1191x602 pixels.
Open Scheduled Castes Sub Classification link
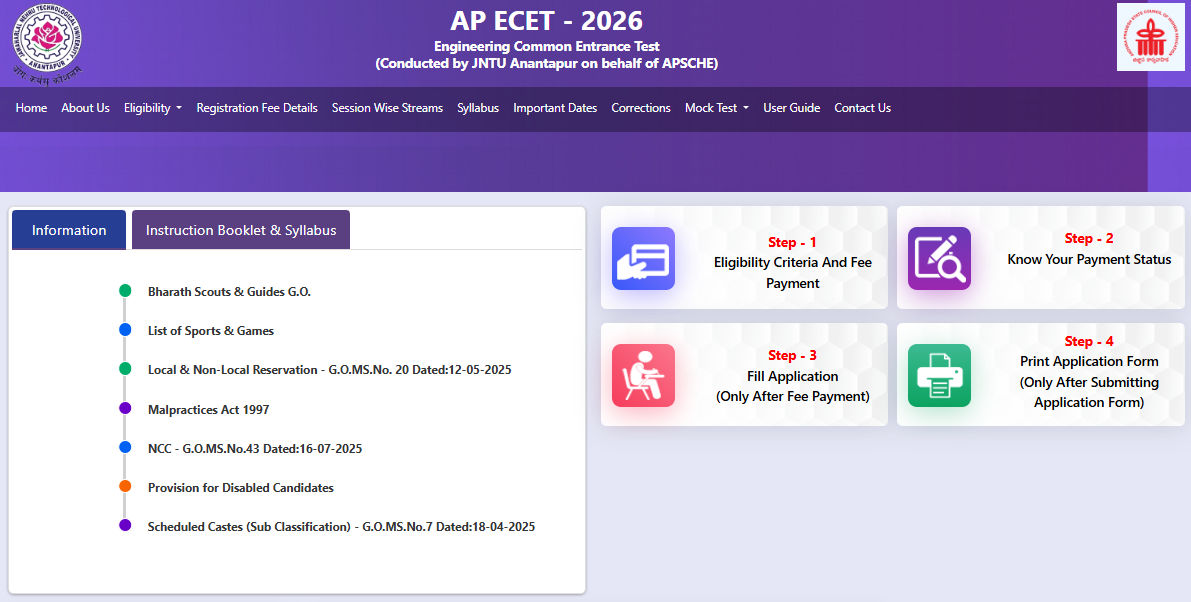(x=341, y=527)
